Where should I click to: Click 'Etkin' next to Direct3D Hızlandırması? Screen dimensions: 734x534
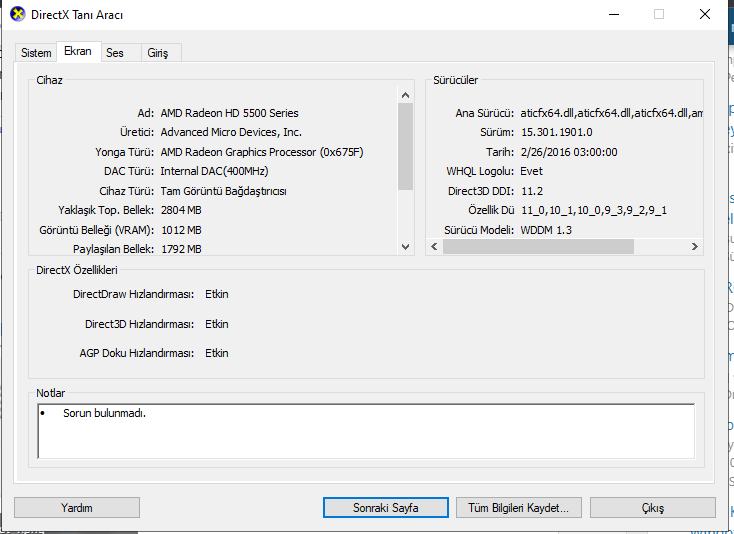point(217,324)
